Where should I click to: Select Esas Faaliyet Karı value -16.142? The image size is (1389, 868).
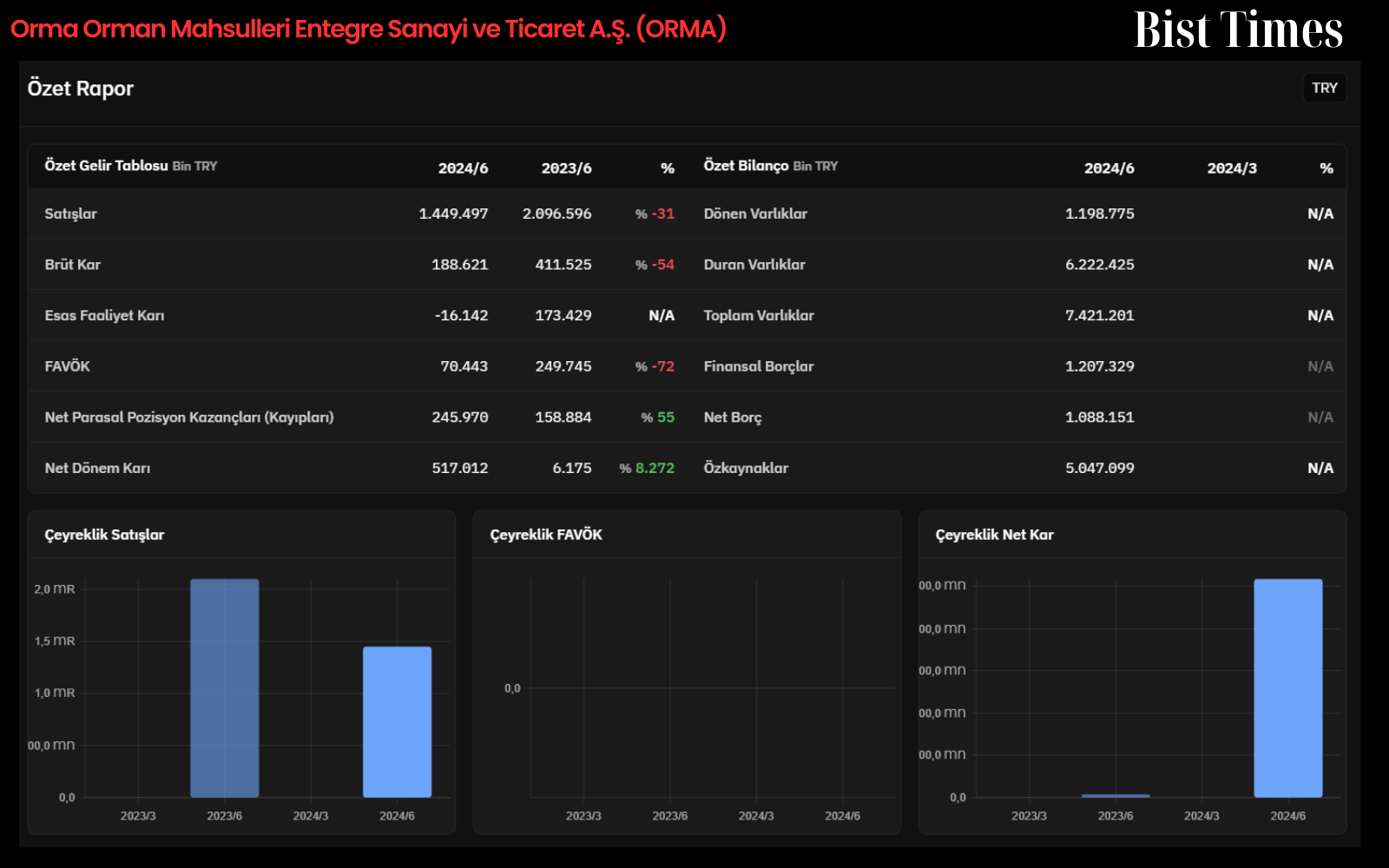pos(461,315)
